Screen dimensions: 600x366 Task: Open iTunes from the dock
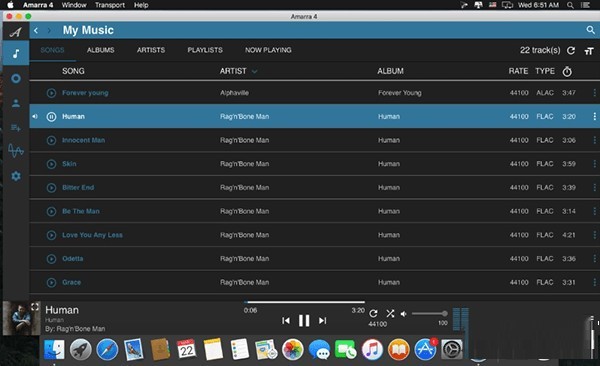pyautogui.click(x=372, y=350)
